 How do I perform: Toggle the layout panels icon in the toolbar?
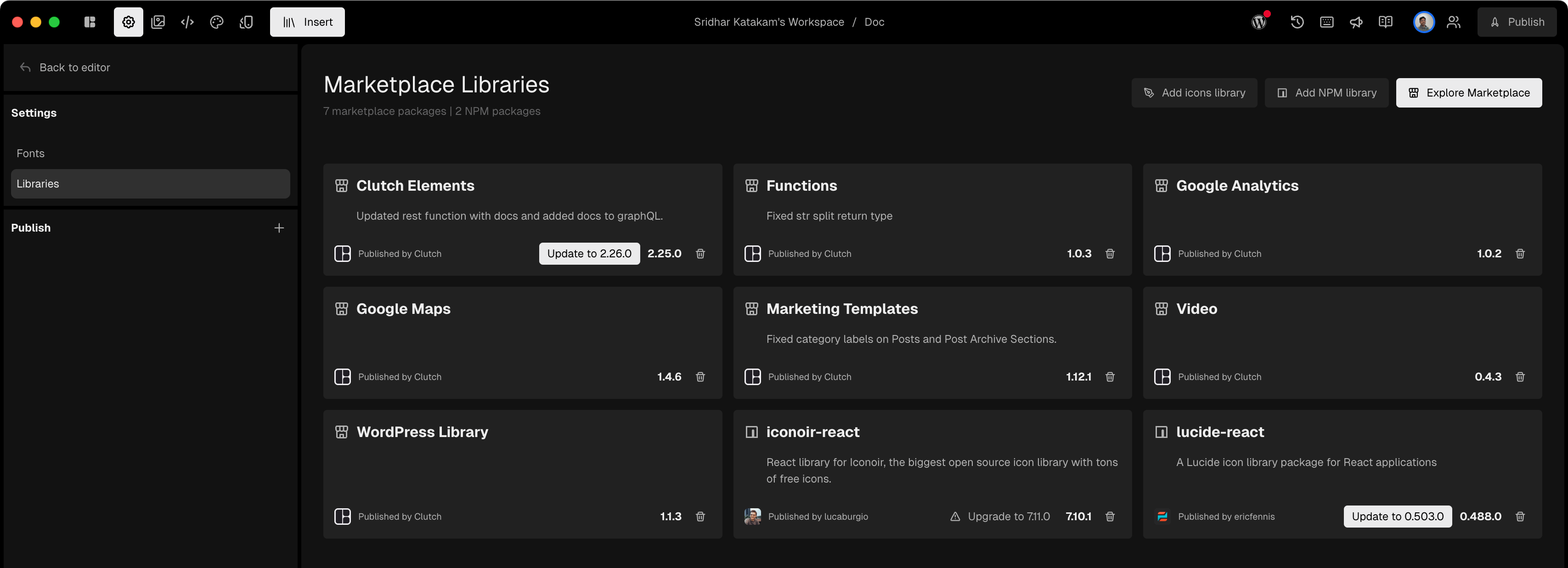tap(90, 22)
